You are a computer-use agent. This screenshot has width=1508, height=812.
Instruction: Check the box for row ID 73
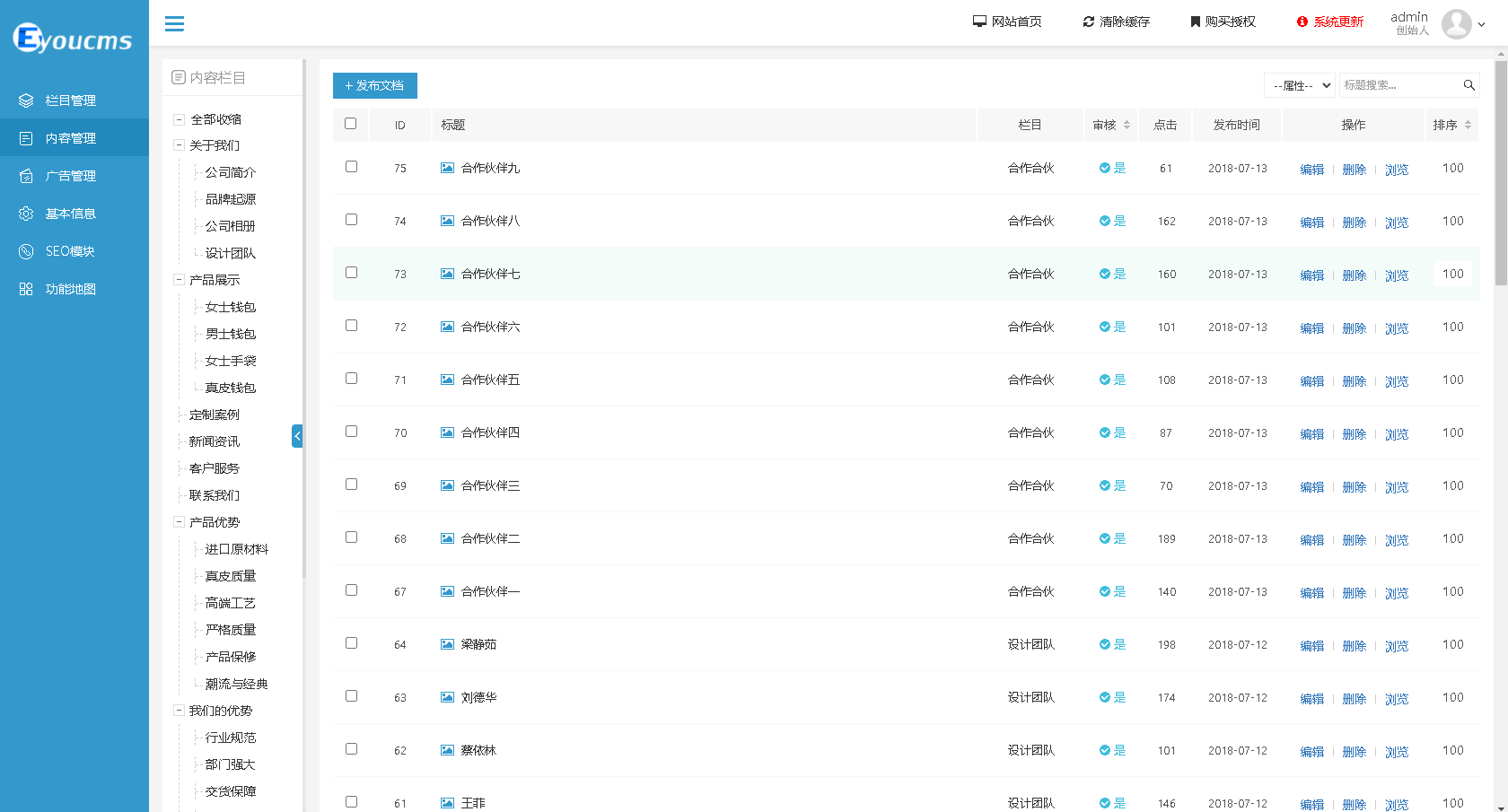point(351,273)
